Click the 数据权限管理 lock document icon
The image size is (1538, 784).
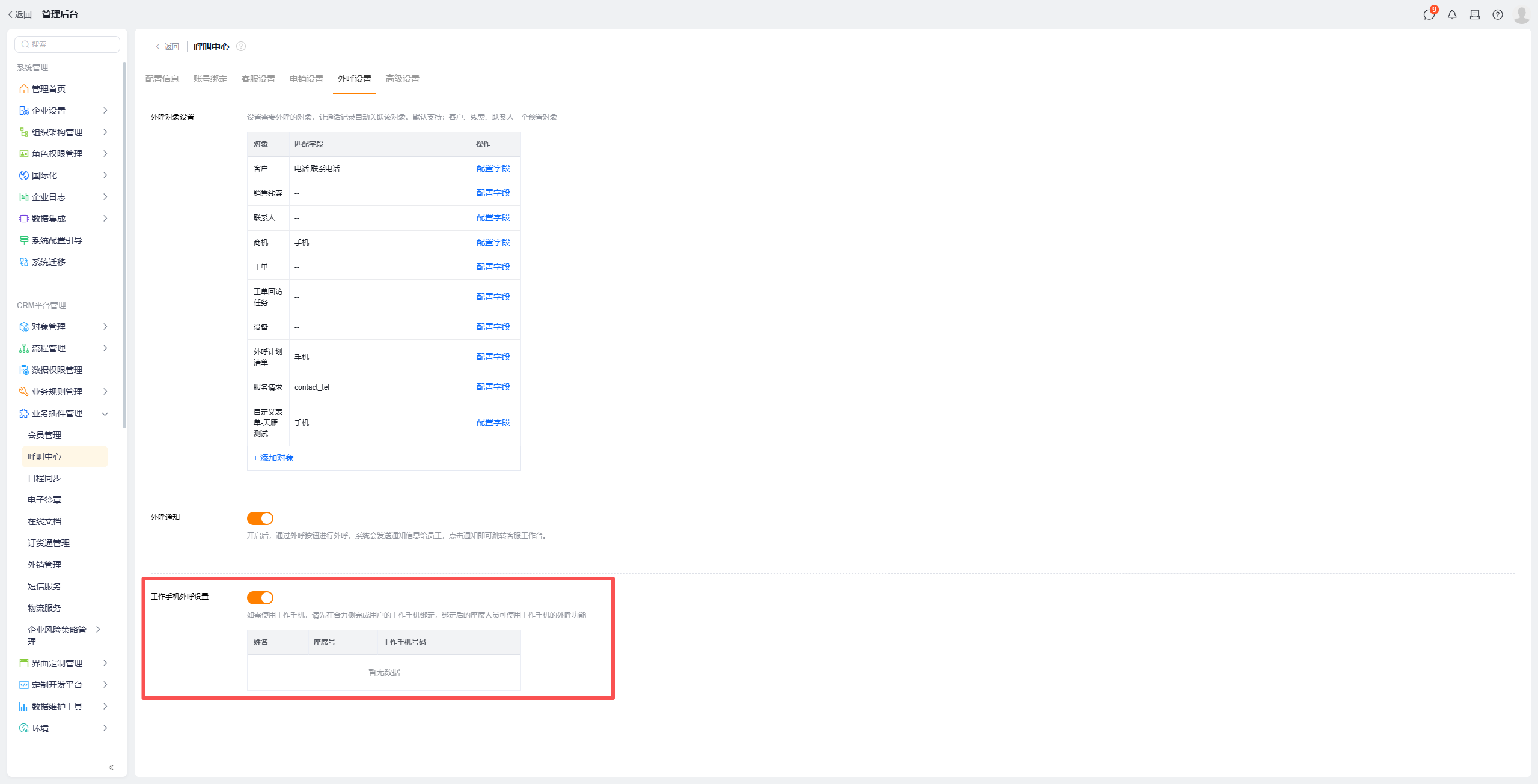(x=24, y=370)
